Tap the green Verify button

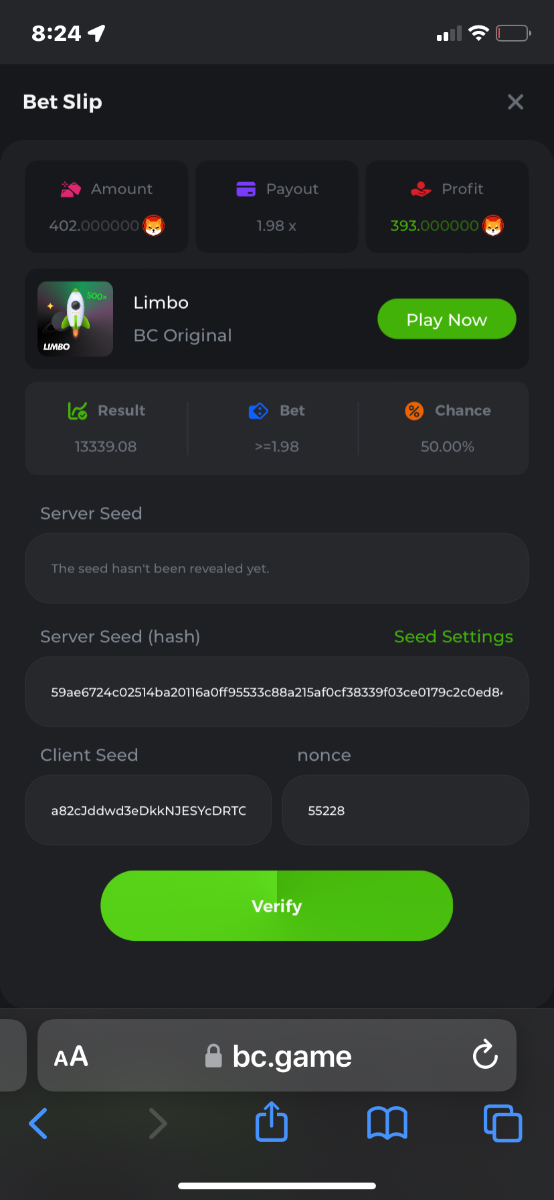point(277,906)
